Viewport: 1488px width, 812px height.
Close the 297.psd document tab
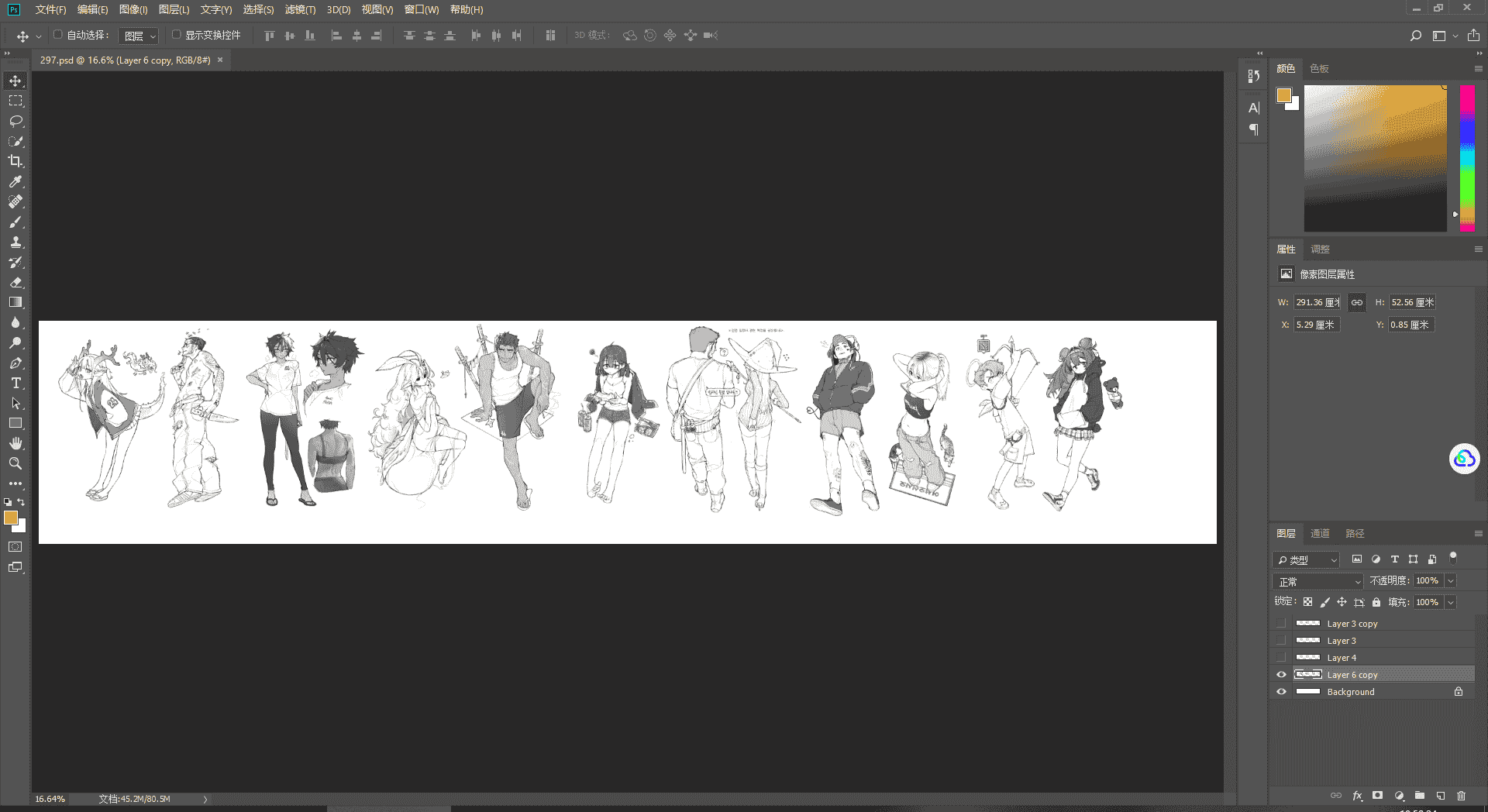coord(220,60)
